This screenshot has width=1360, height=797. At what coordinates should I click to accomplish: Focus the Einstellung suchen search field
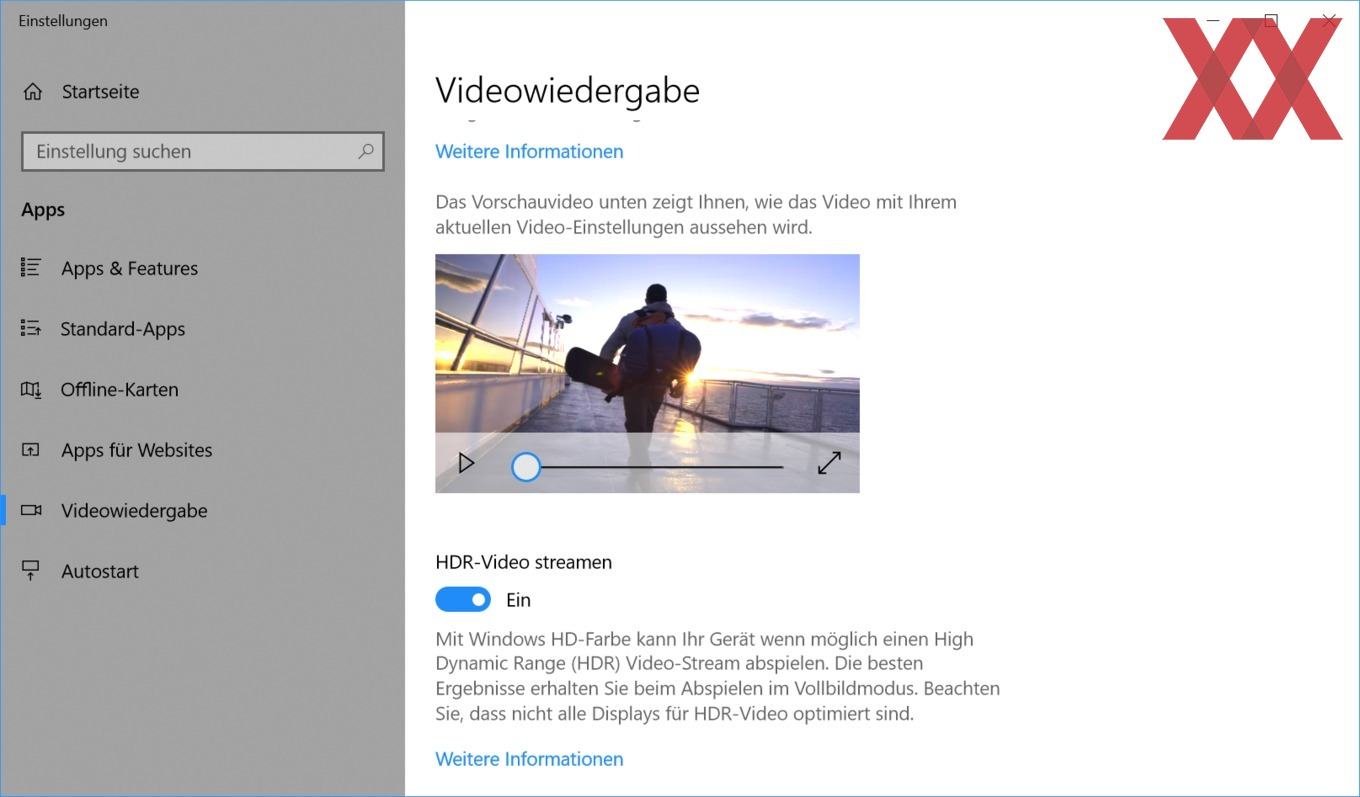202,151
